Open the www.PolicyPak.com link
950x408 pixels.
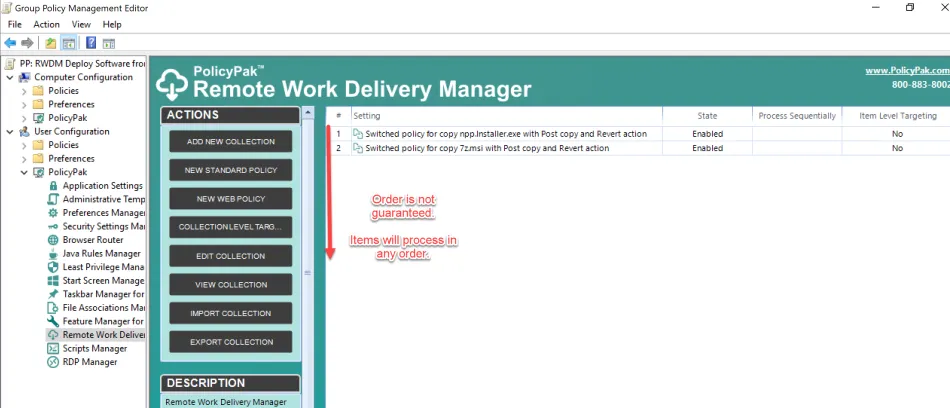tap(906, 71)
